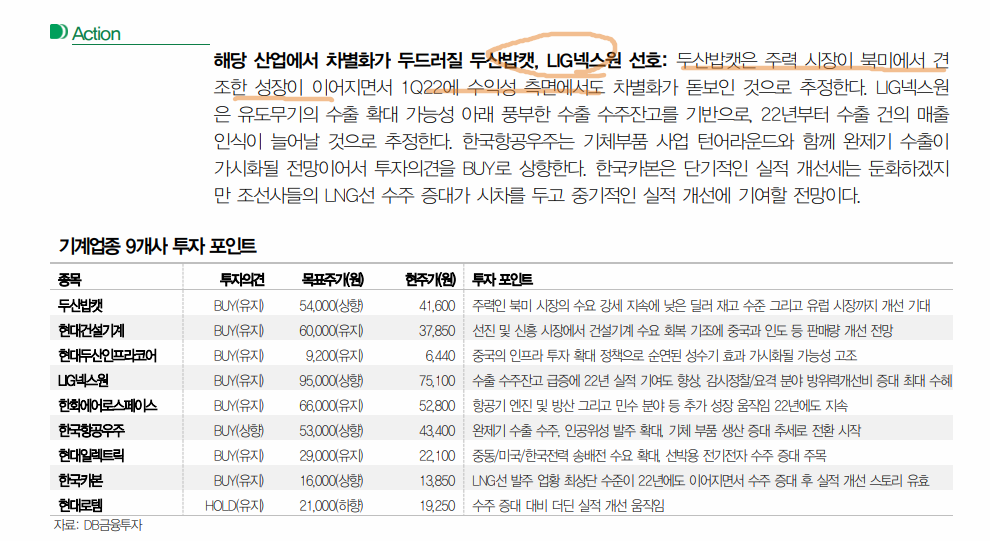
Task: Click investment point starting '수출 수주잔고 급증에'
Action: [x=712, y=381]
